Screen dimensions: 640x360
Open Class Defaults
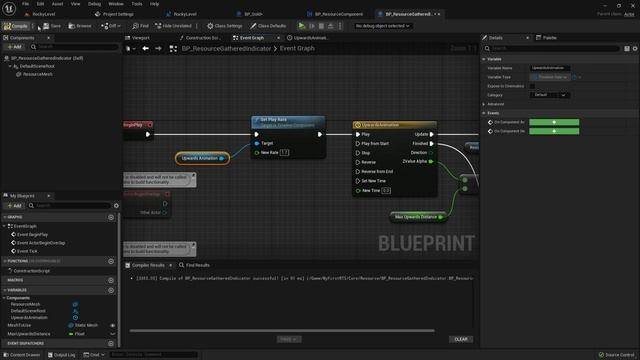coord(268,26)
